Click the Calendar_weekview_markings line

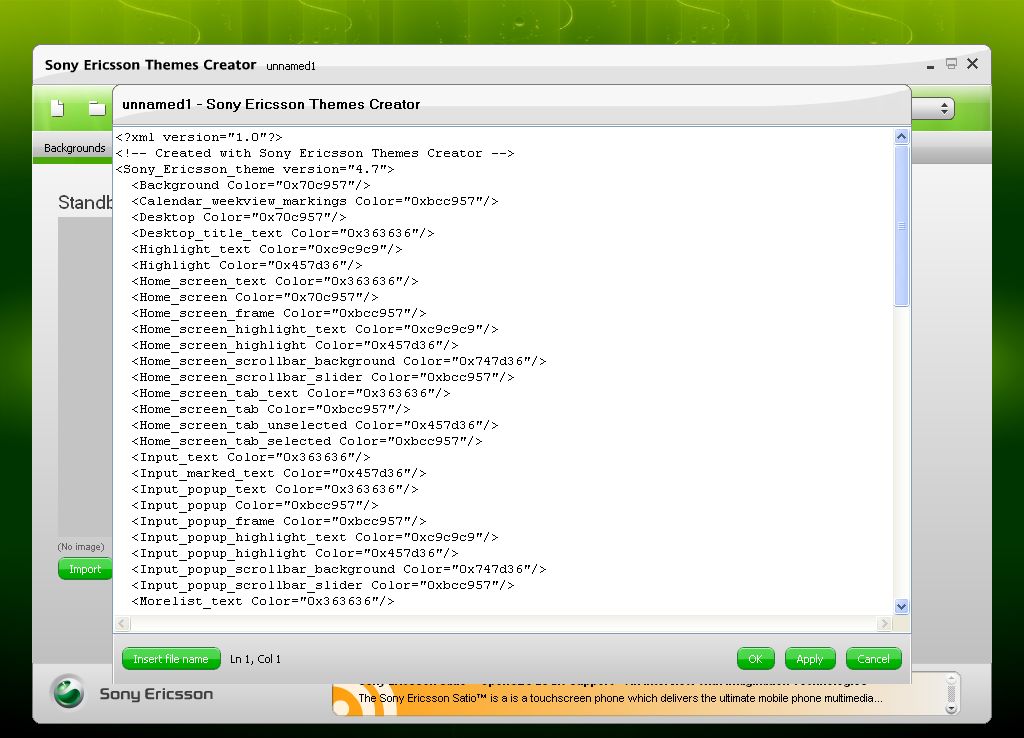[315, 201]
